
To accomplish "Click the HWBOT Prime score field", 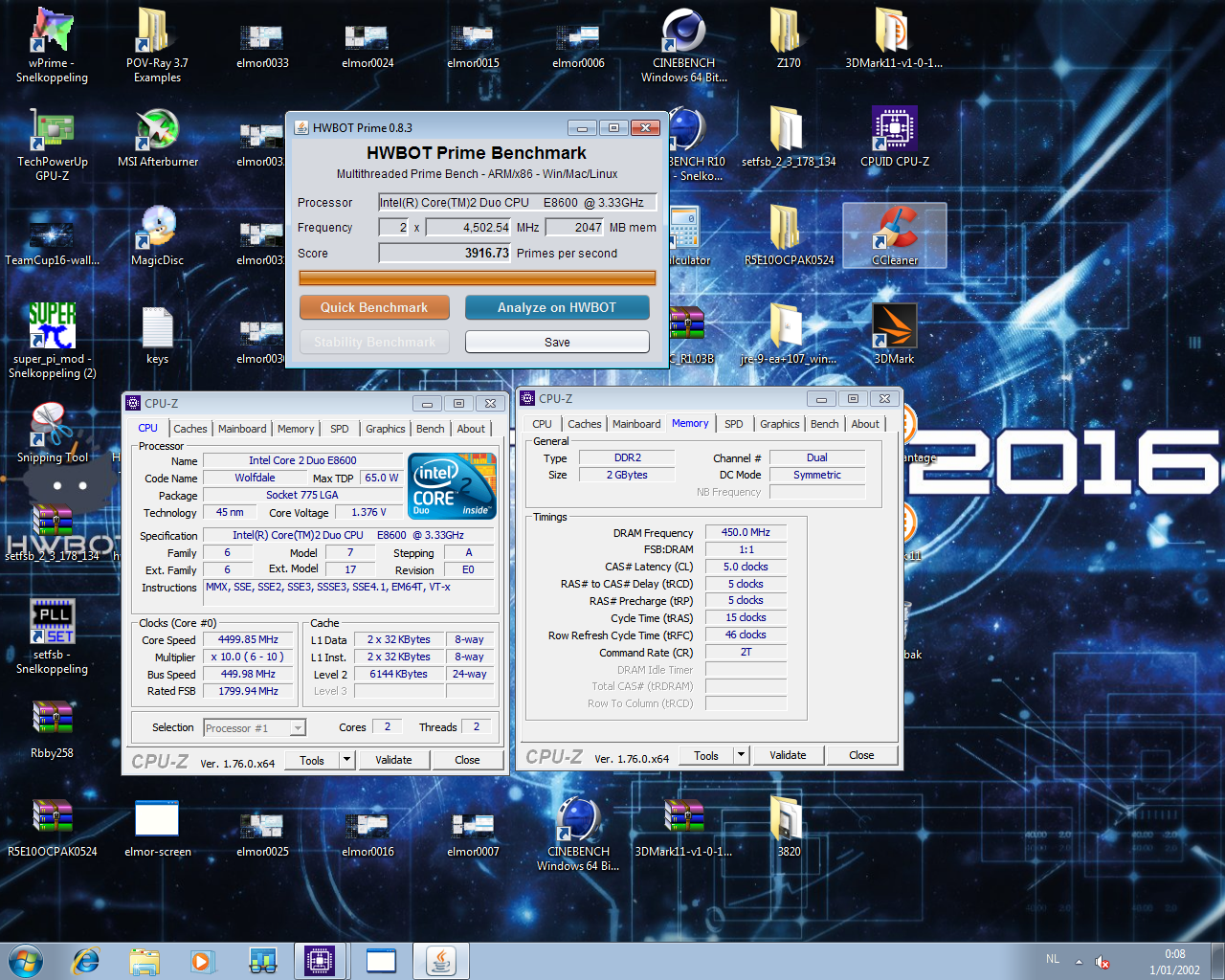I will (445, 254).
